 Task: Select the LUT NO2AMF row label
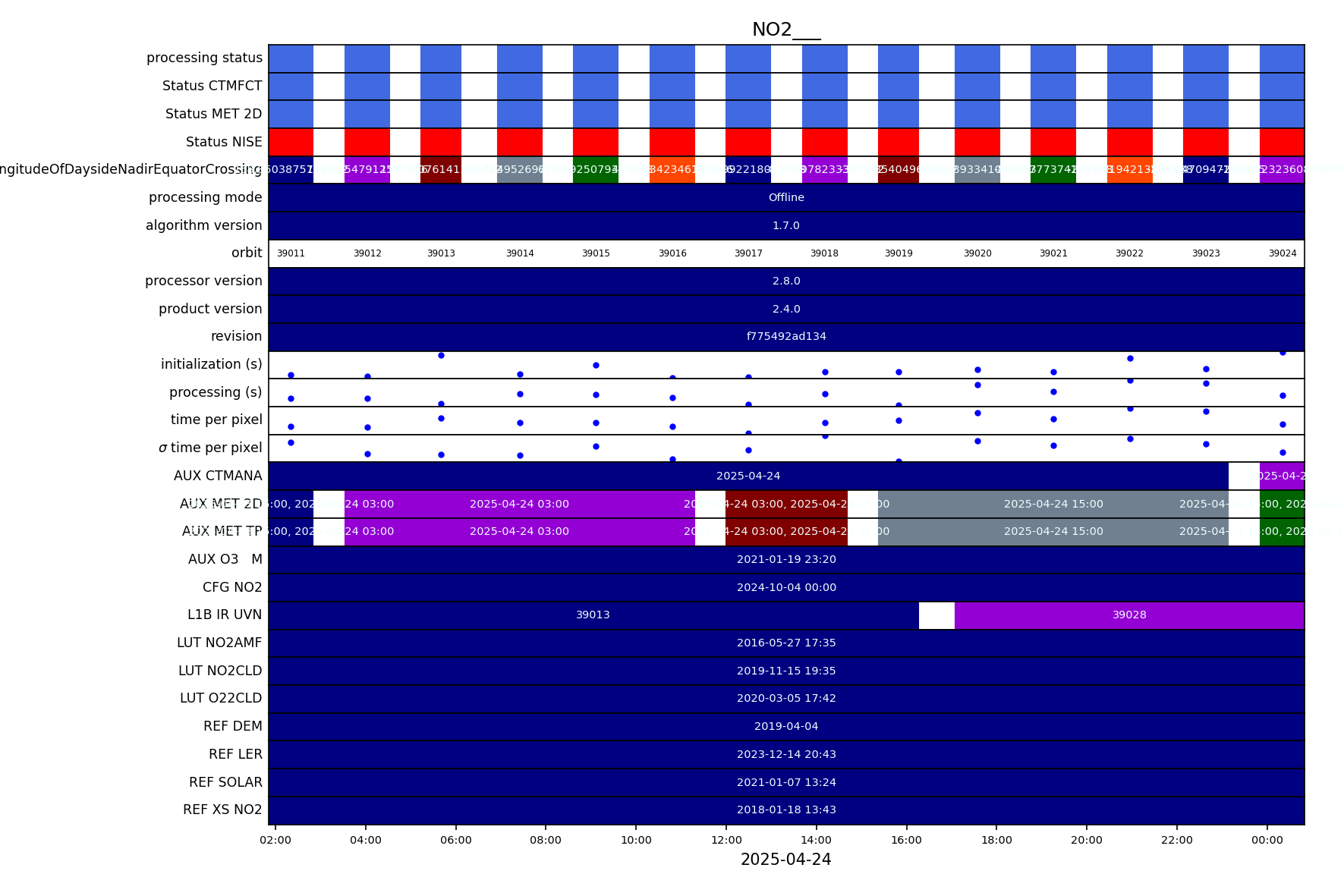(x=219, y=643)
